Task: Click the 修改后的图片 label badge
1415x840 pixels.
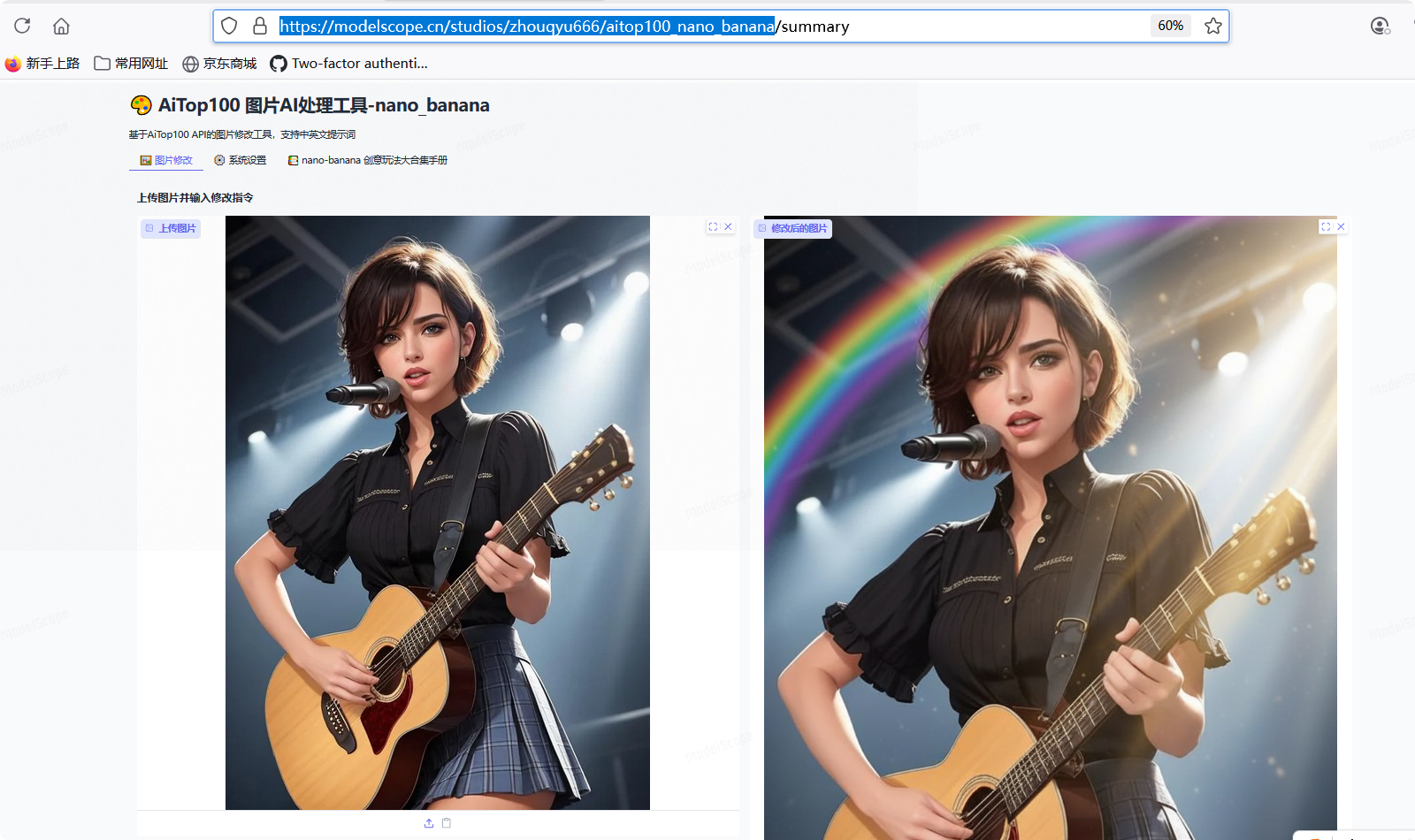Action: click(793, 228)
